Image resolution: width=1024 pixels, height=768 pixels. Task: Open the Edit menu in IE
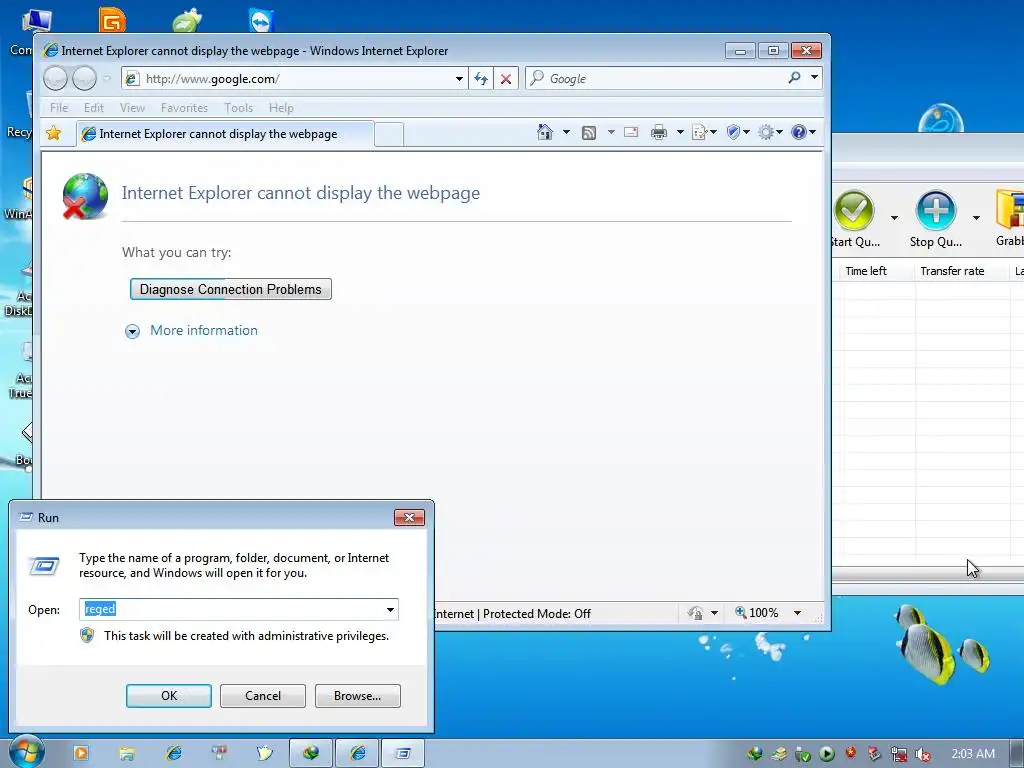(x=93, y=108)
